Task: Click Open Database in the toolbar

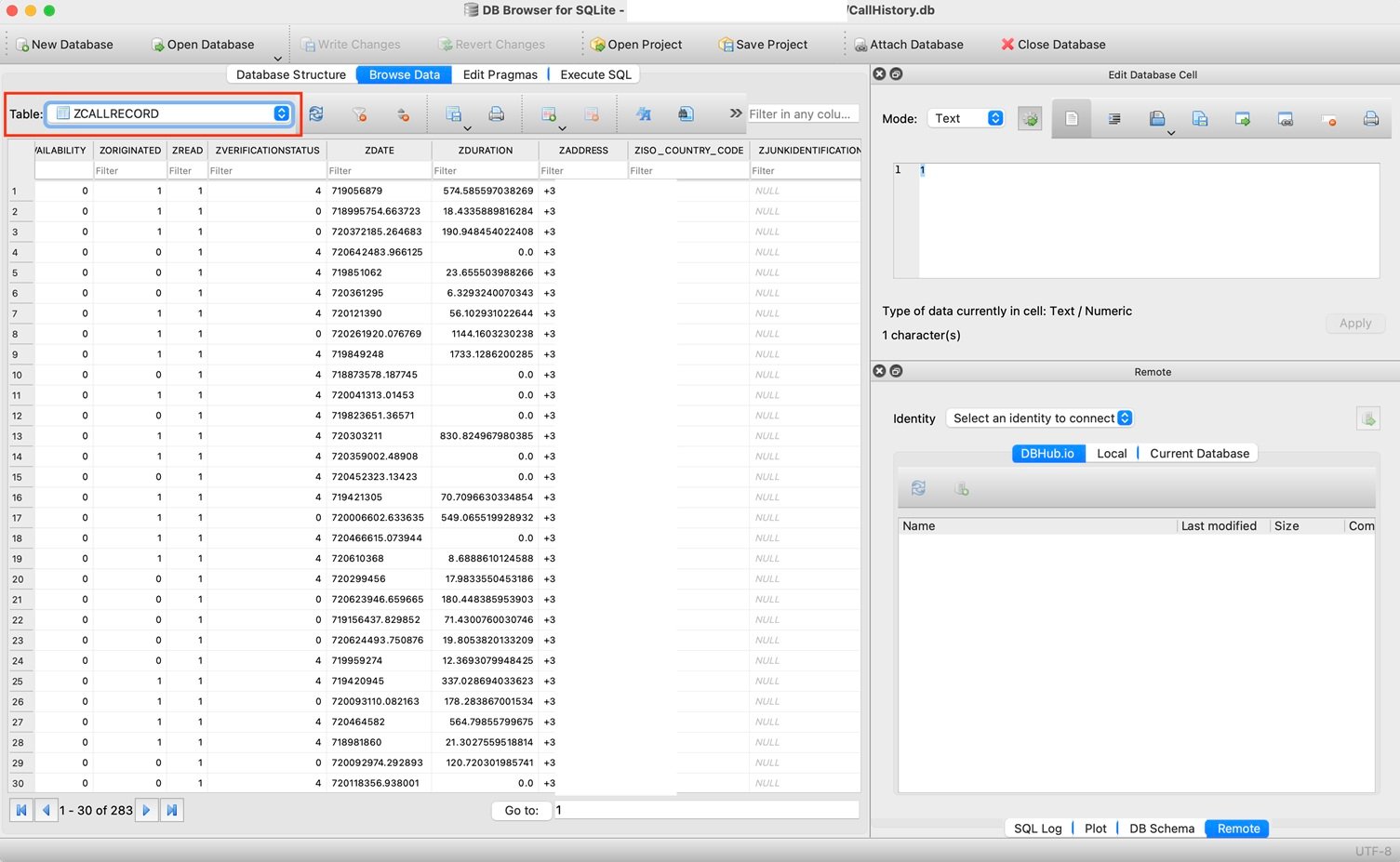Action: click(202, 45)
